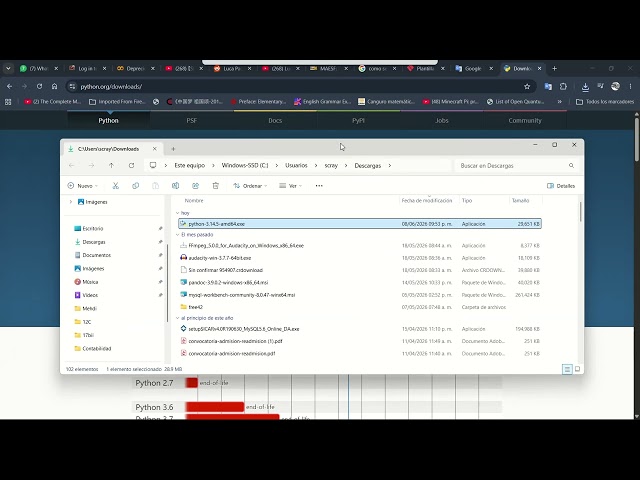Image resolution: width=640 pixels, height=480 pixels.
Task: Open Chrome tab search chevron
Action: (8, 69)
